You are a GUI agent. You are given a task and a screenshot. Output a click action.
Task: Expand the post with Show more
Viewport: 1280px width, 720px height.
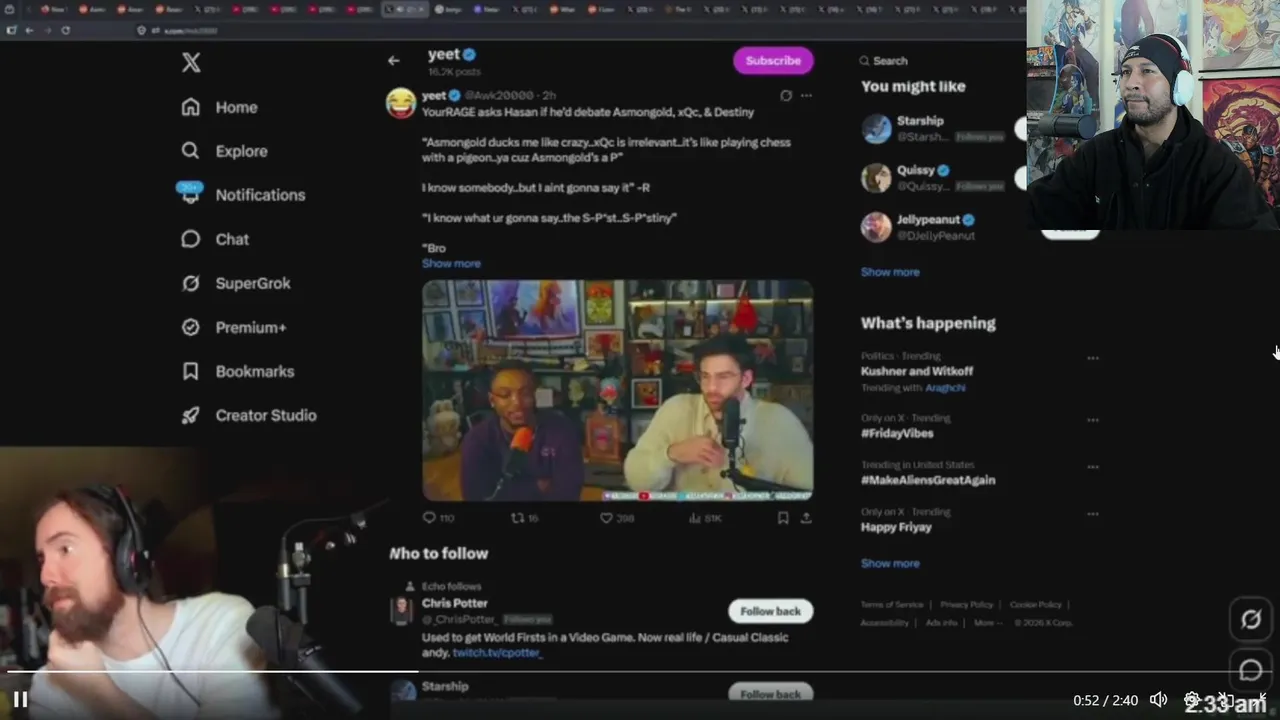pos(451,264)
